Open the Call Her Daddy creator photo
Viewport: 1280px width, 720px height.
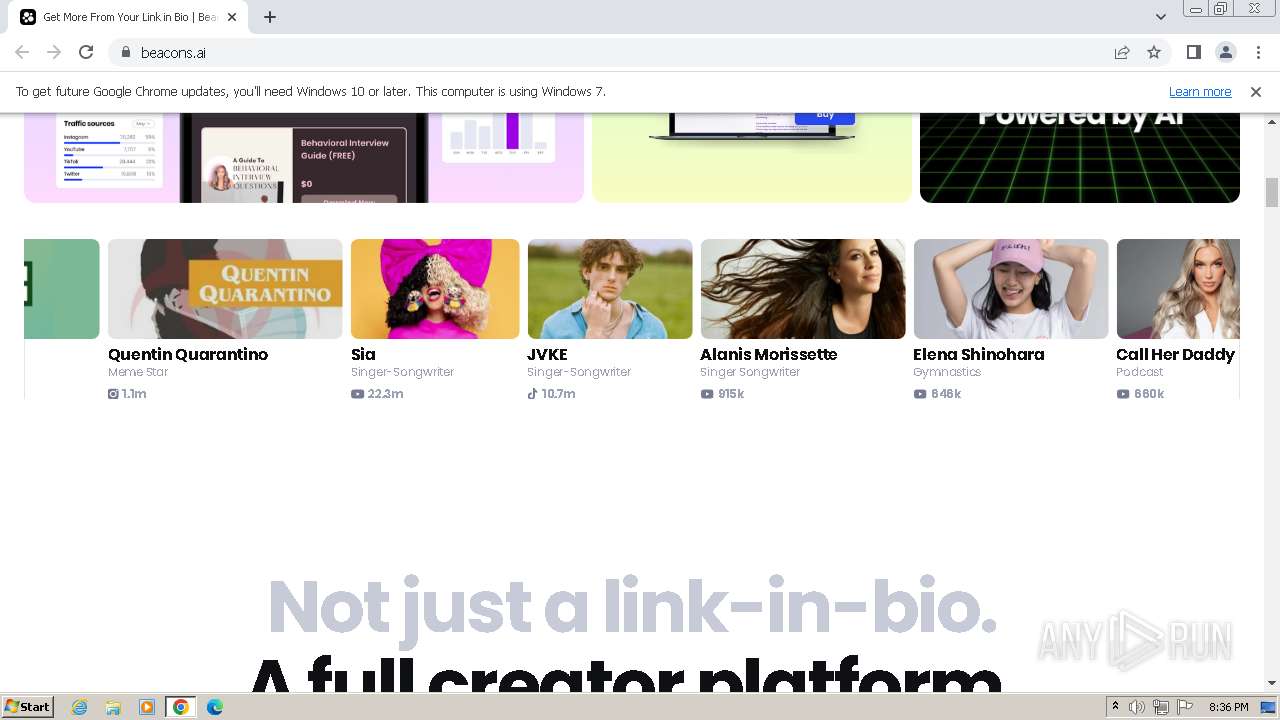1178,289
